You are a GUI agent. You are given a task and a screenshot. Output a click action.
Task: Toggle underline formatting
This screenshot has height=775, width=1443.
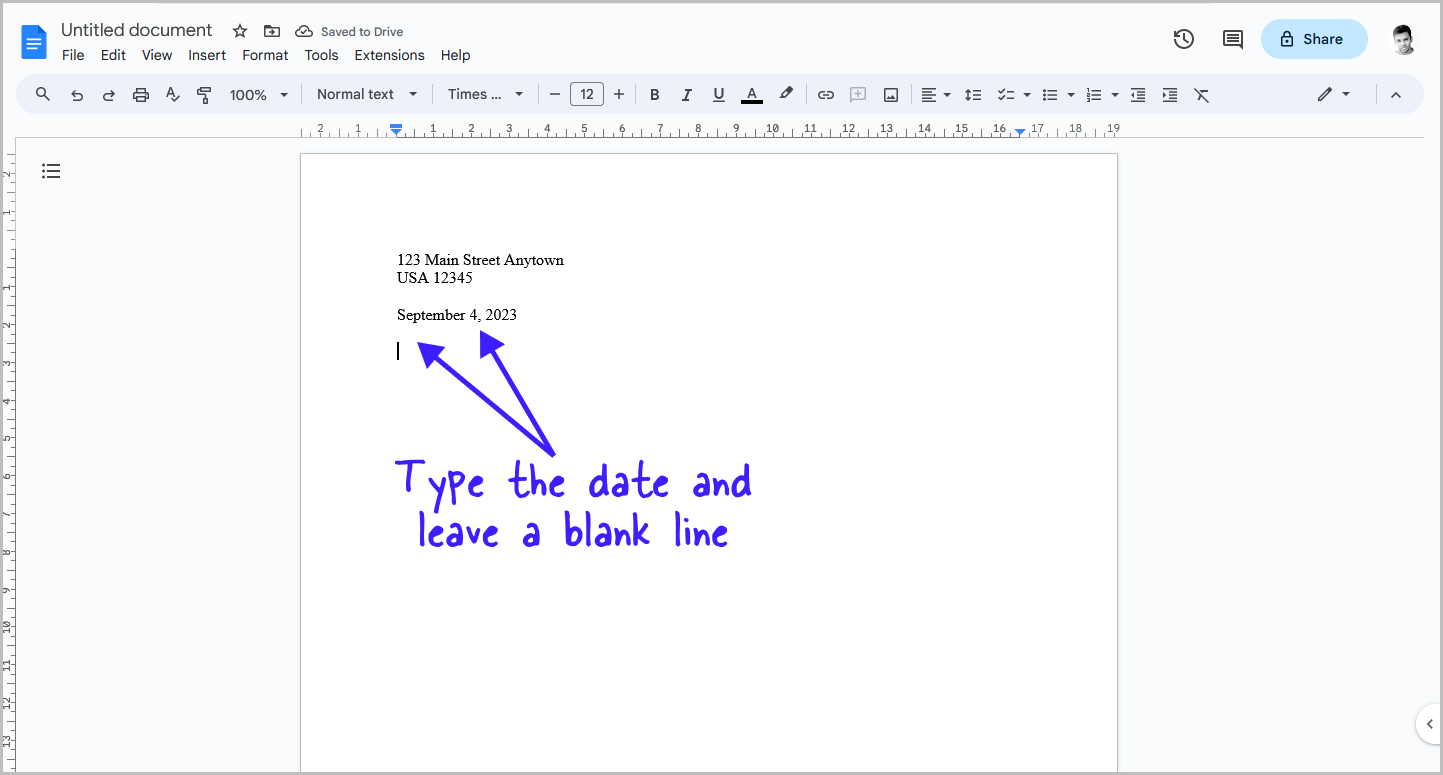click(x=718, y=94)
